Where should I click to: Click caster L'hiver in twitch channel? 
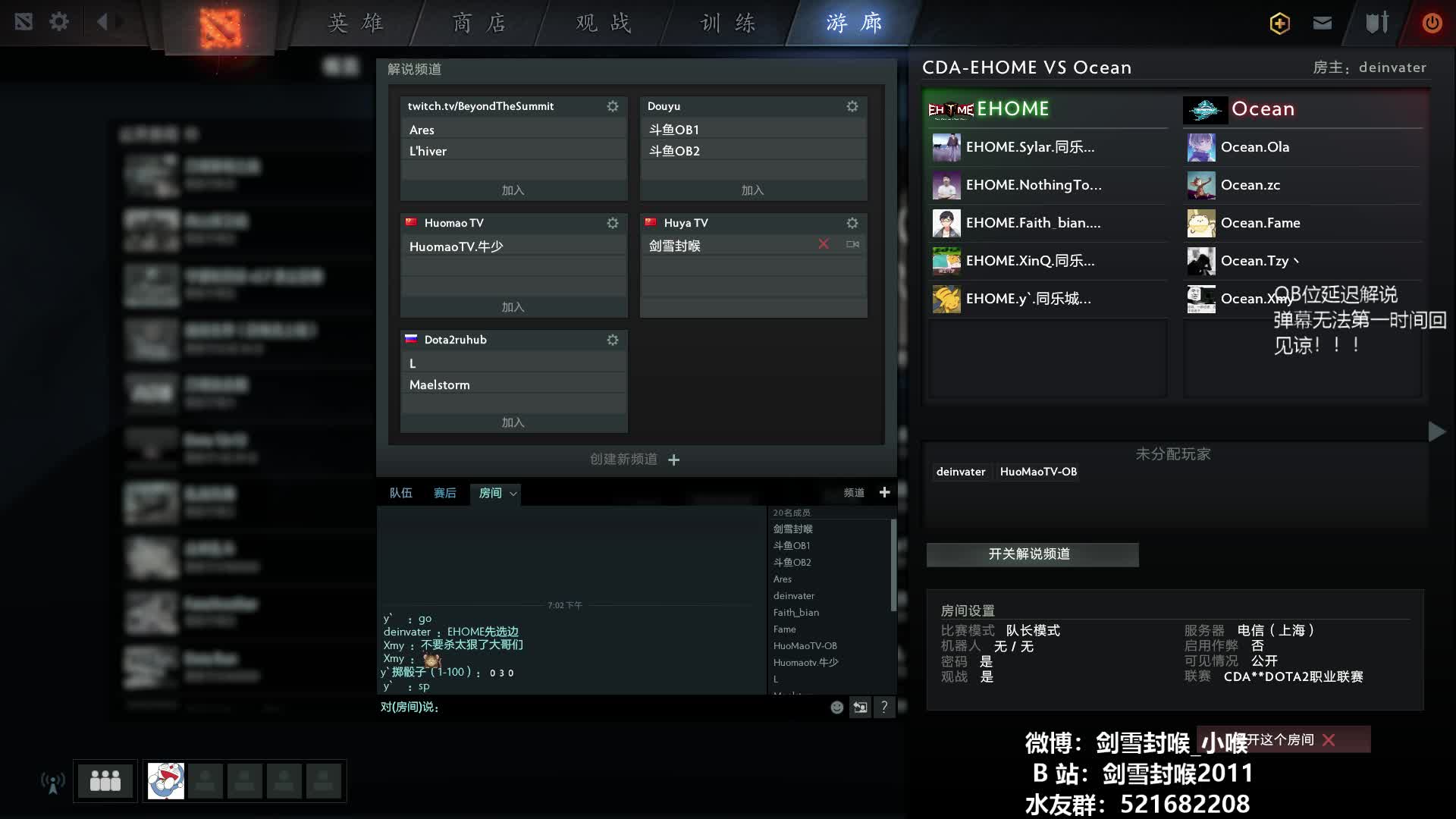tap(513, 151)
